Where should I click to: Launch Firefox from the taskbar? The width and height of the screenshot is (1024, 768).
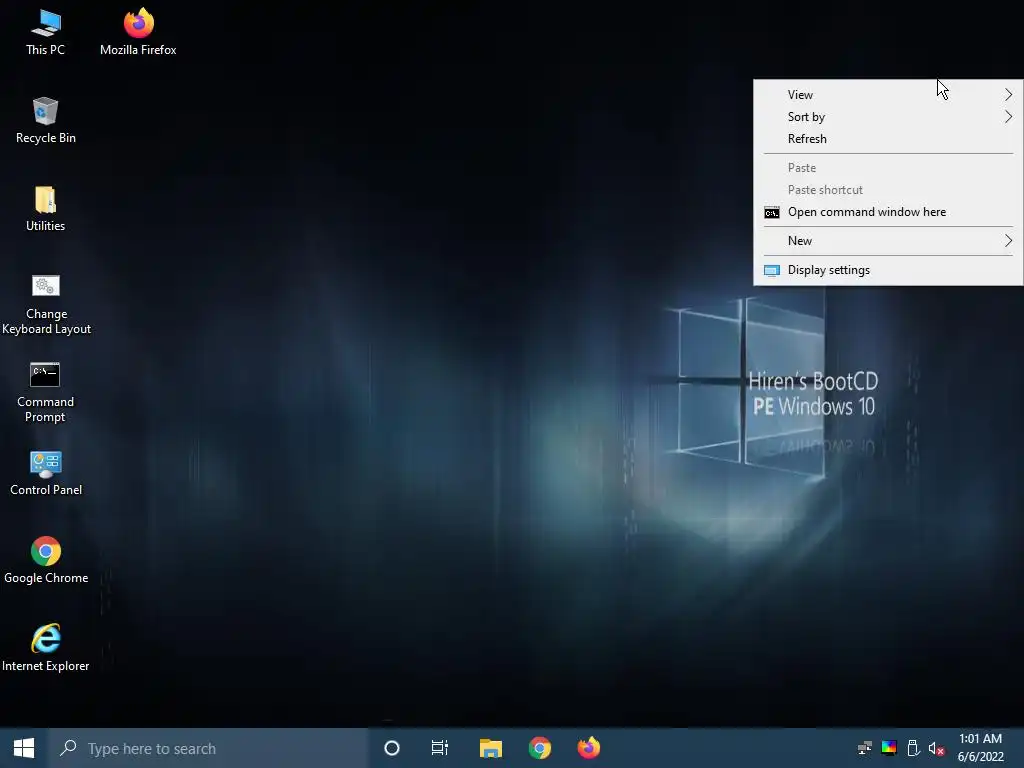pos(588,748)
